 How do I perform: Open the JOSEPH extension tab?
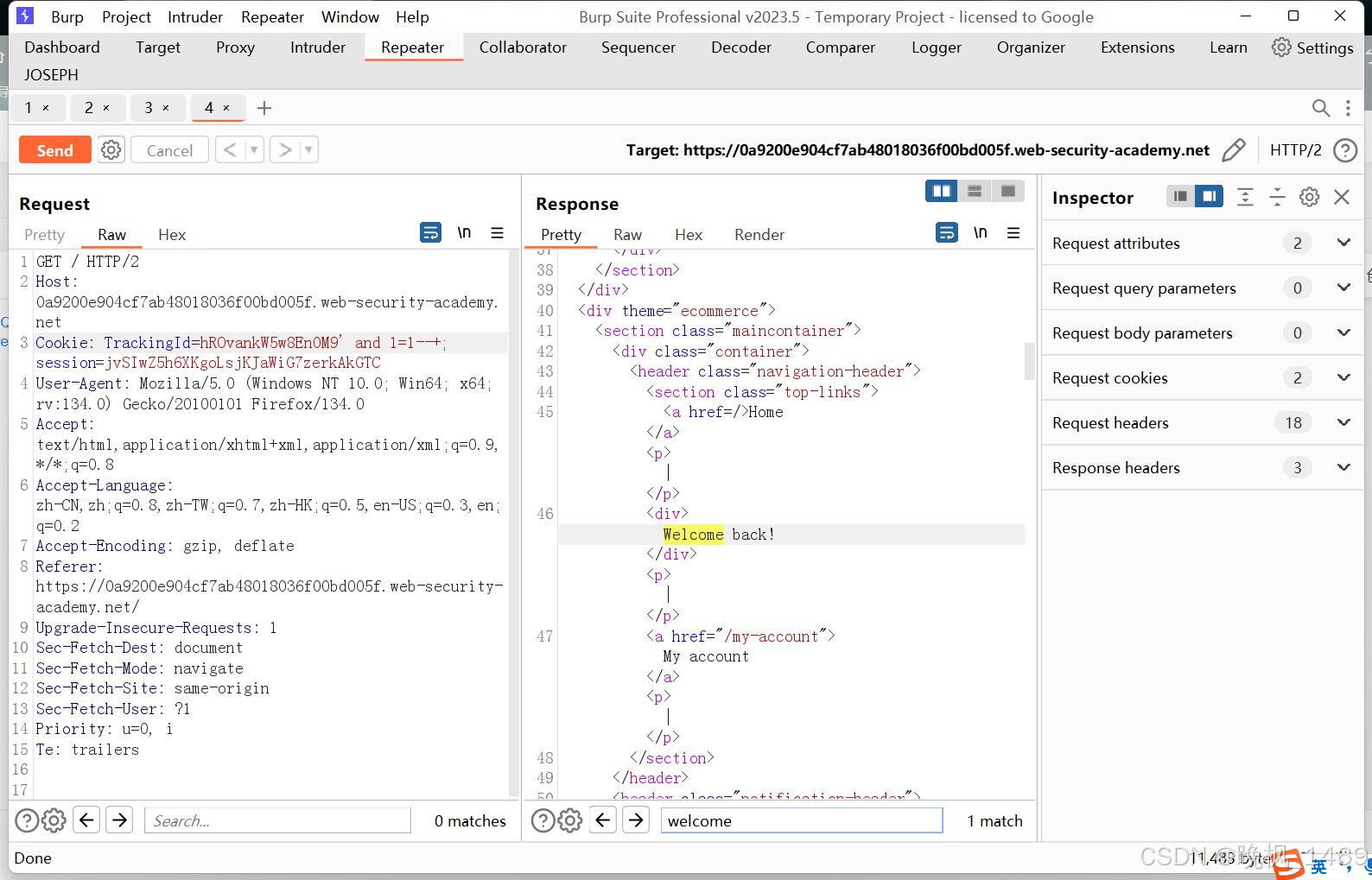coord(51,75)
